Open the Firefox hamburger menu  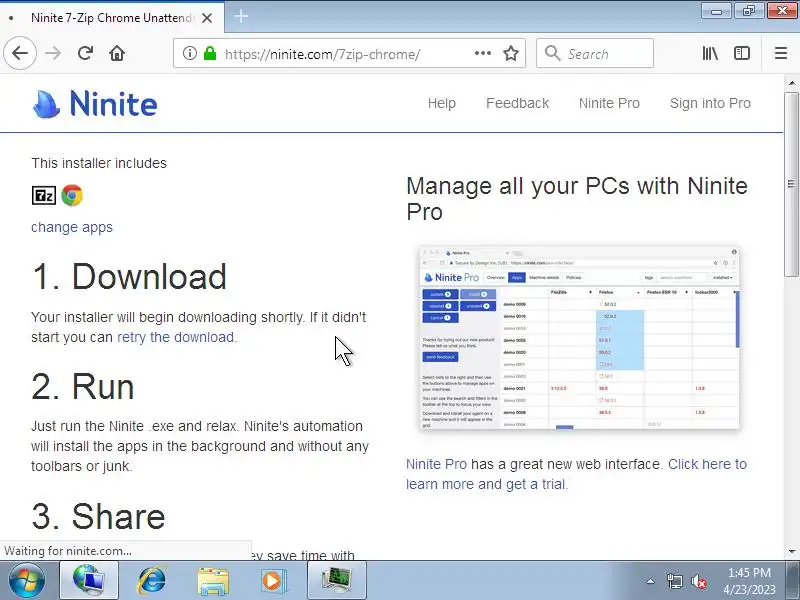(781, 53)
